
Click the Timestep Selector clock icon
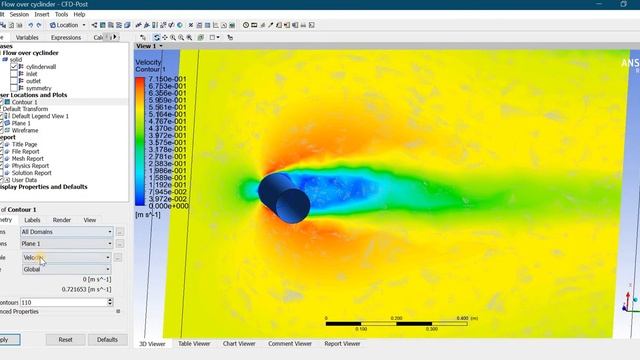tap(246, 25)
